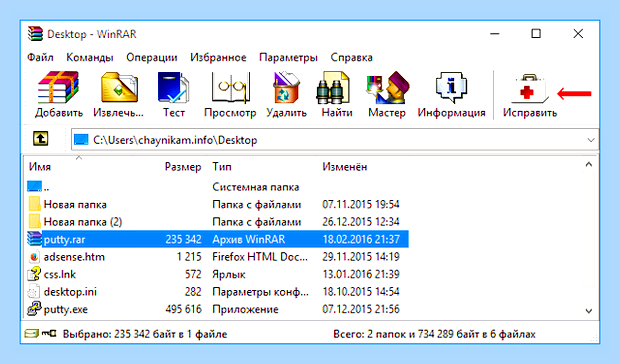Open the Справка menu
The image size is (620, 364).
(x=352, y=58)
